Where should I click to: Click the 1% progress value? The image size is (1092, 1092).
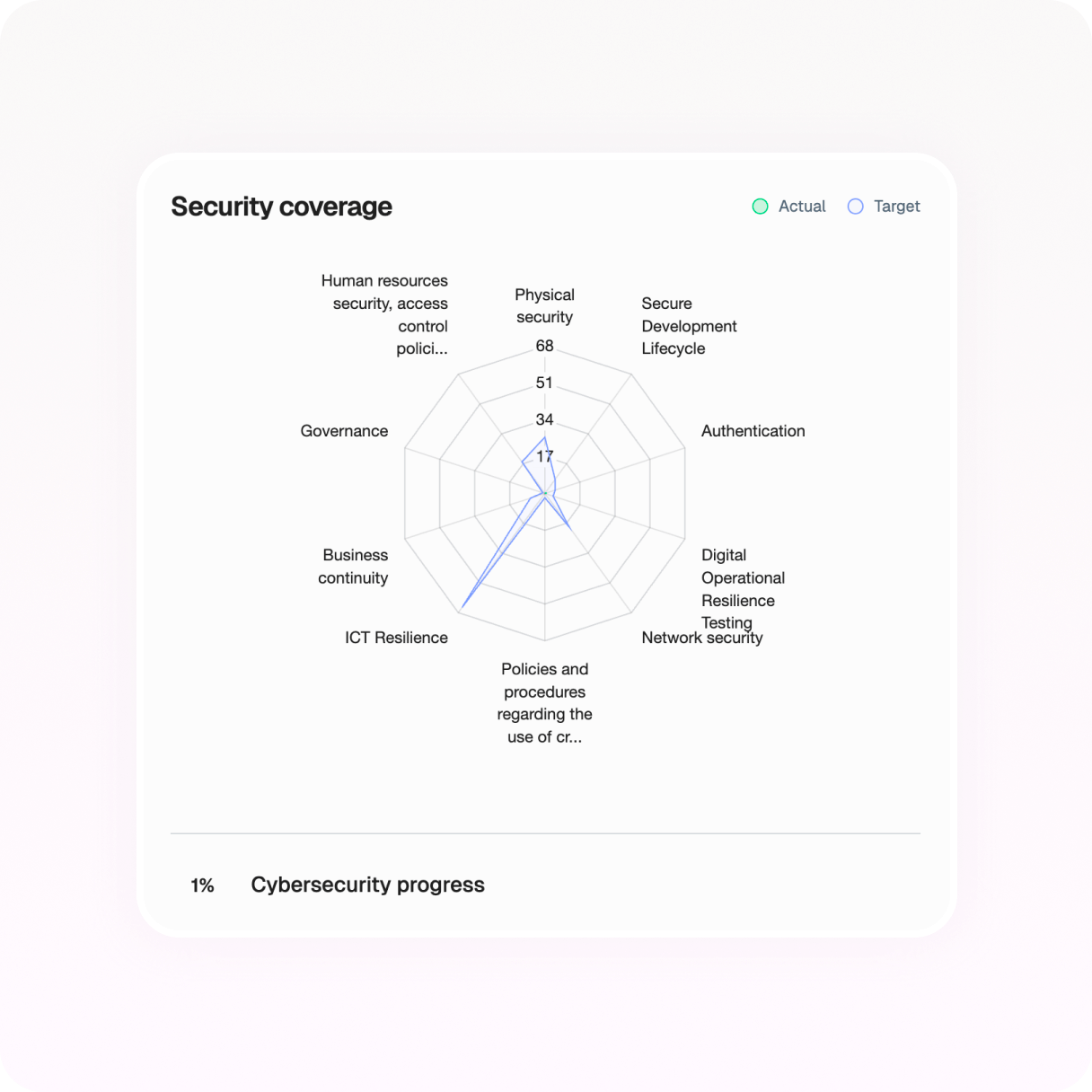202,885
